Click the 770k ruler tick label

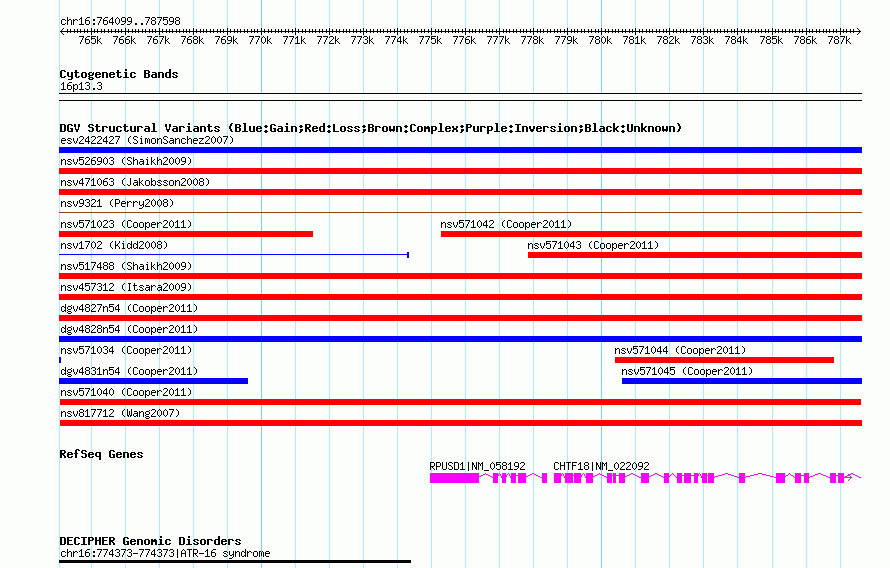(260, 40)
